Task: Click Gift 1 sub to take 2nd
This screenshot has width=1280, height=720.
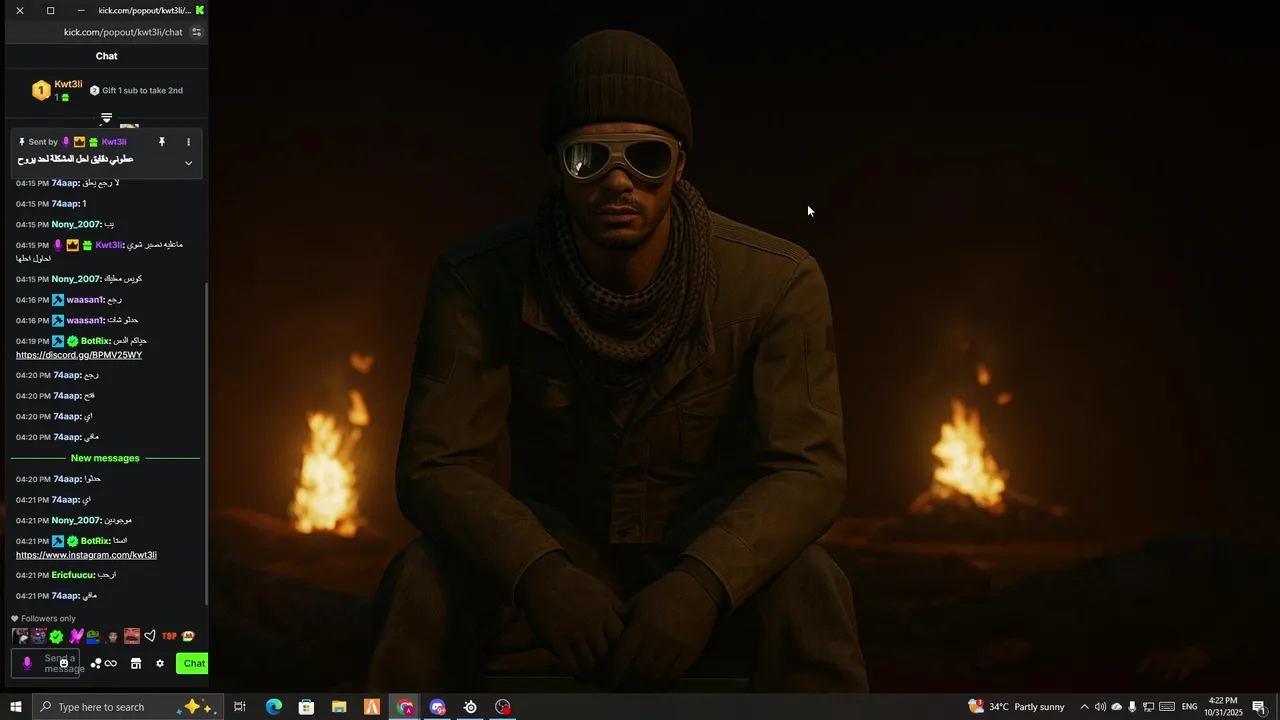Action: pos(136,90)
